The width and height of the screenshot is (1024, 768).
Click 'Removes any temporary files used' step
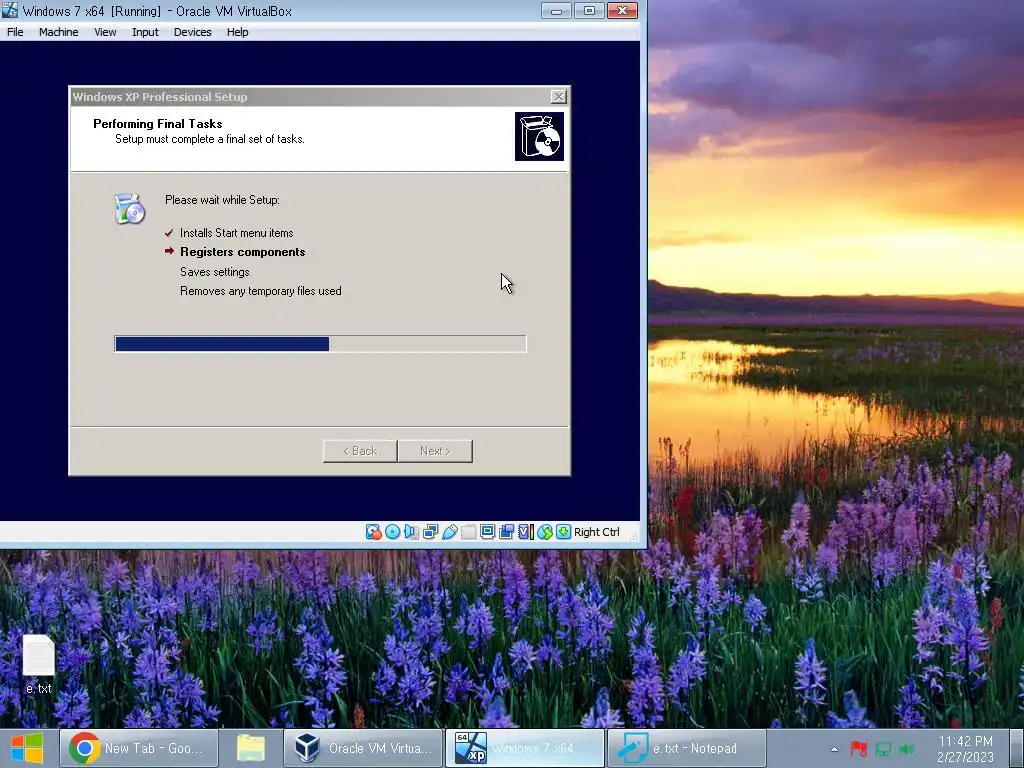click(x=261, y=291)
